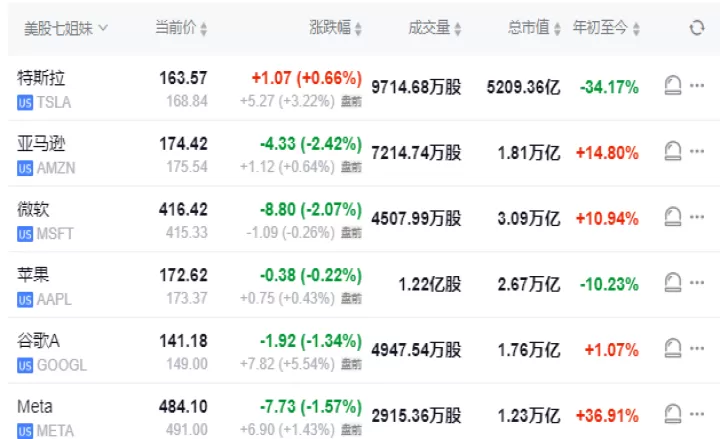
Task: Select Meta price 484.10
Action: click(x=183, y=406)
